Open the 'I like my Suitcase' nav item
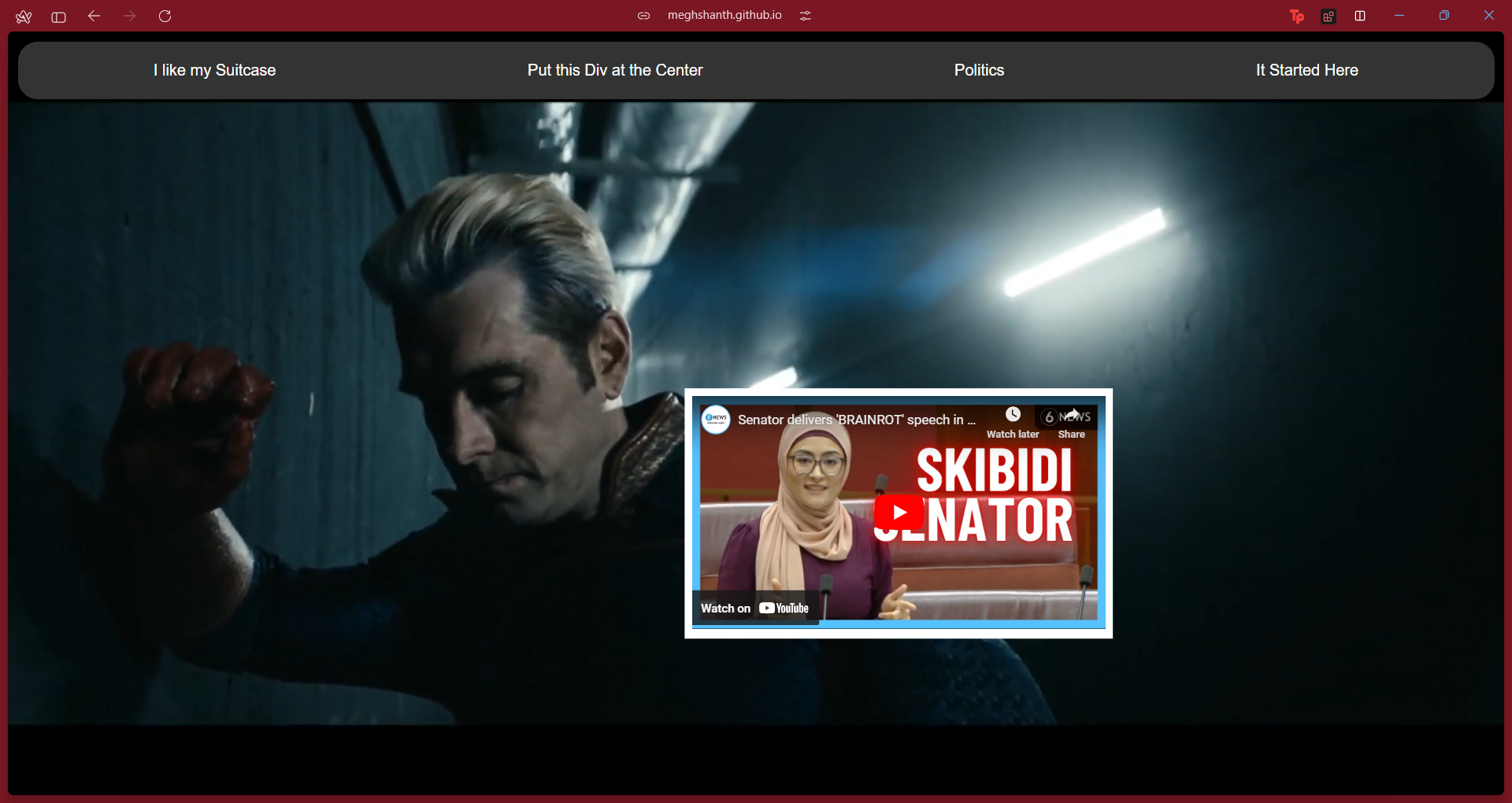Viewport: 1512px width, 803px height. pos(215,70)
